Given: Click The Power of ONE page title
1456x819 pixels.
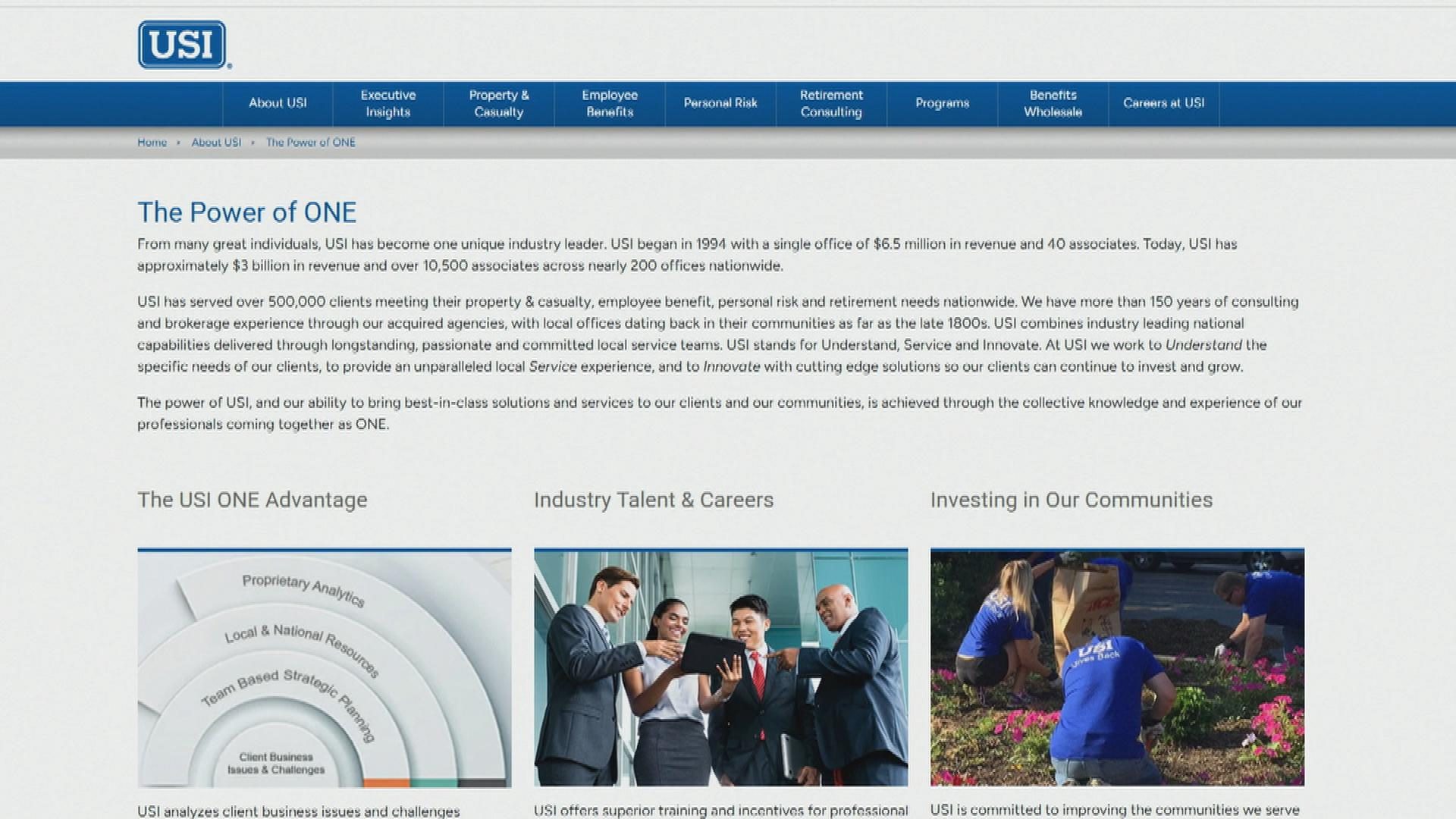Looking at the screenshot, I should pos(246,212).
